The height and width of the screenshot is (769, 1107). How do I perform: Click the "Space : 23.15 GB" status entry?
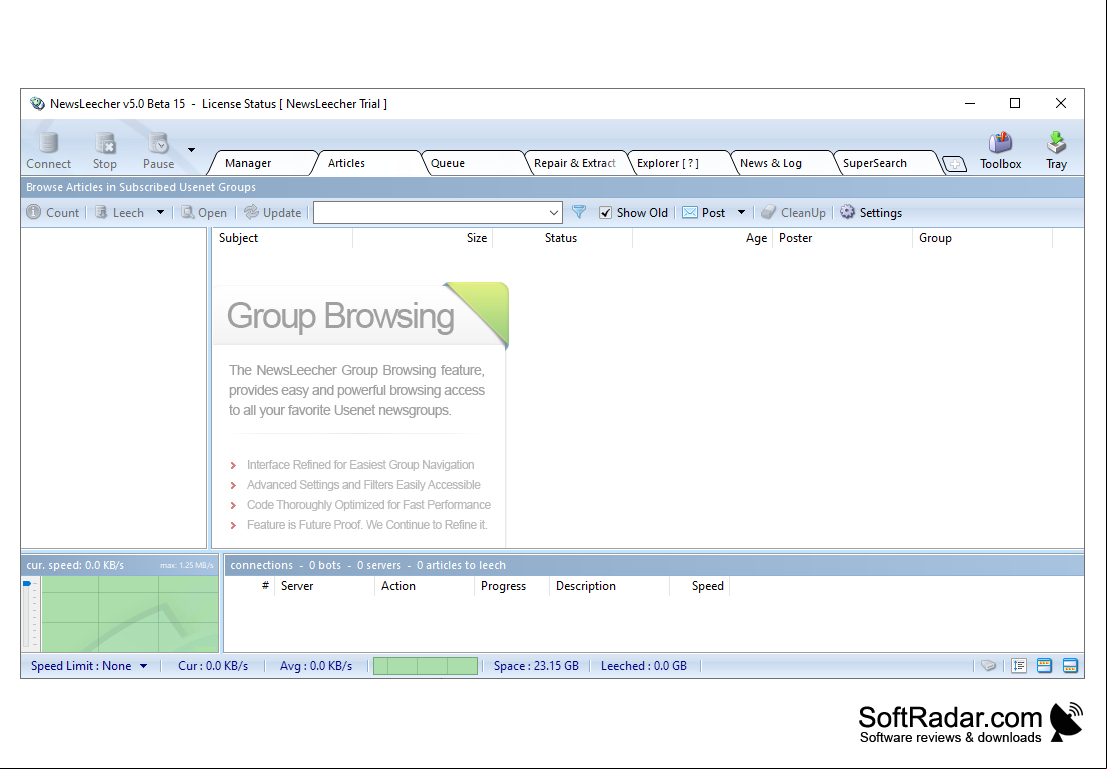(536, 666)
